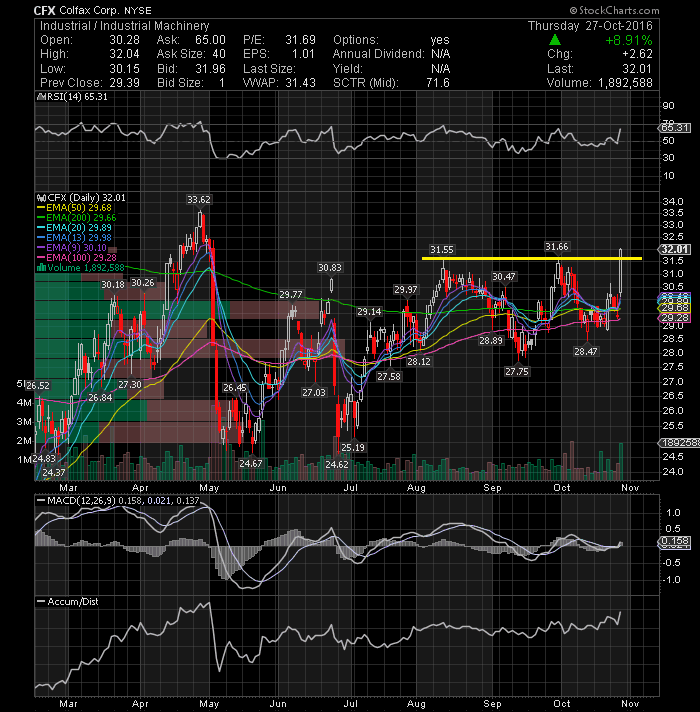This screenshot has height=712, width=700.
Task: Click the EMA(200) 29.66 legend entry
Action: [76, 218]
